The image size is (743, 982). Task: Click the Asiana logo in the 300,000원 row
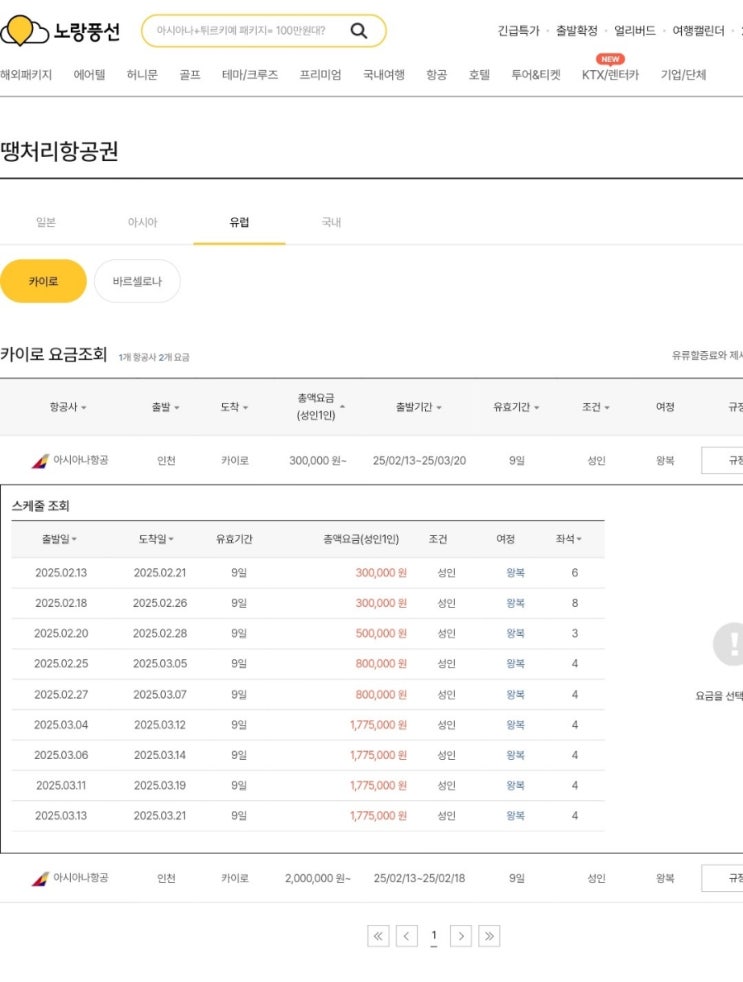pos(40,461)
